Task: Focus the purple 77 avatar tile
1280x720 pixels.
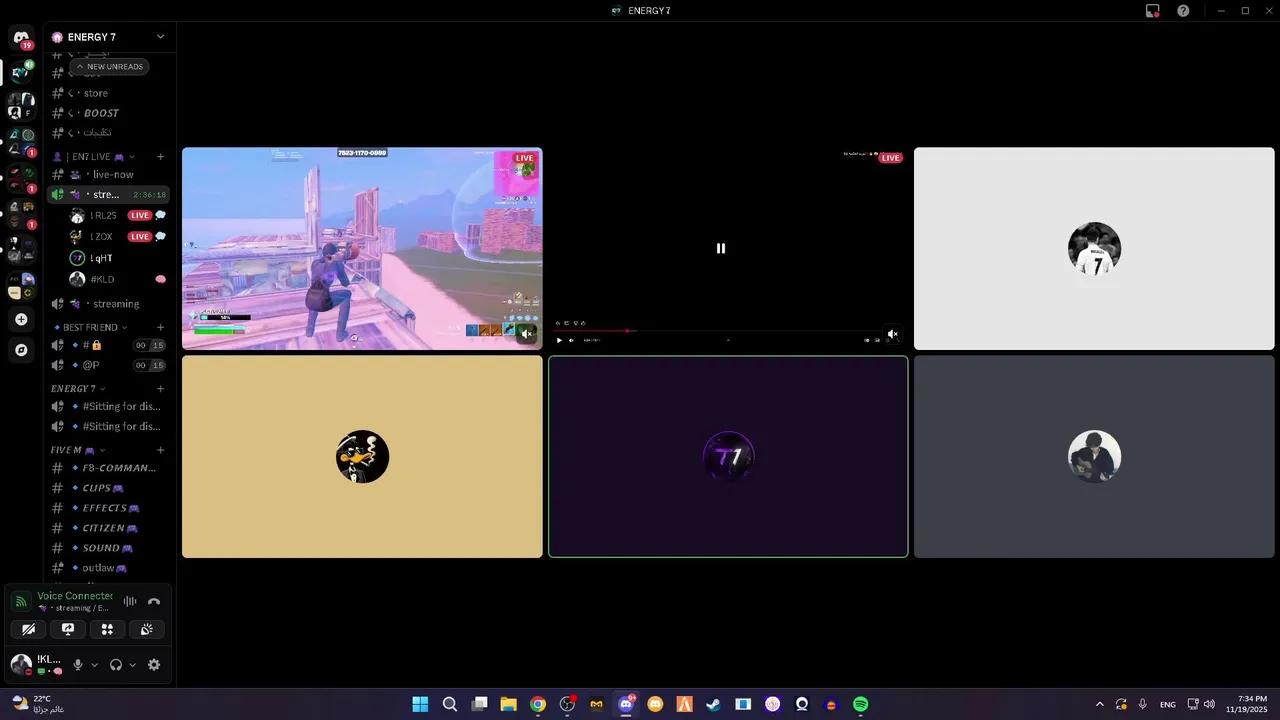Action: point(728,457)
